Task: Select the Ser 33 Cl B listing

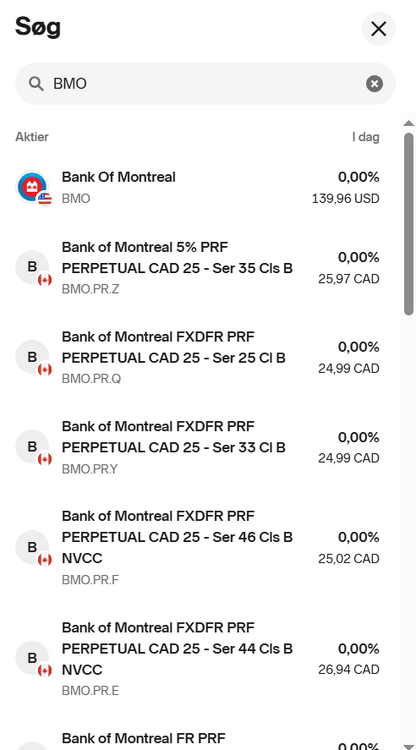Action: 197,447
